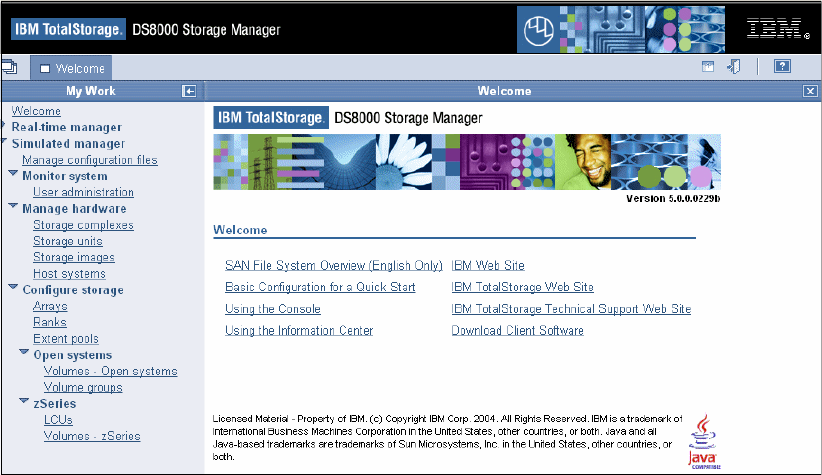Screen dimensions: 822x475
Task: Open LCUs under zSeries
Action: coord(58,420)
